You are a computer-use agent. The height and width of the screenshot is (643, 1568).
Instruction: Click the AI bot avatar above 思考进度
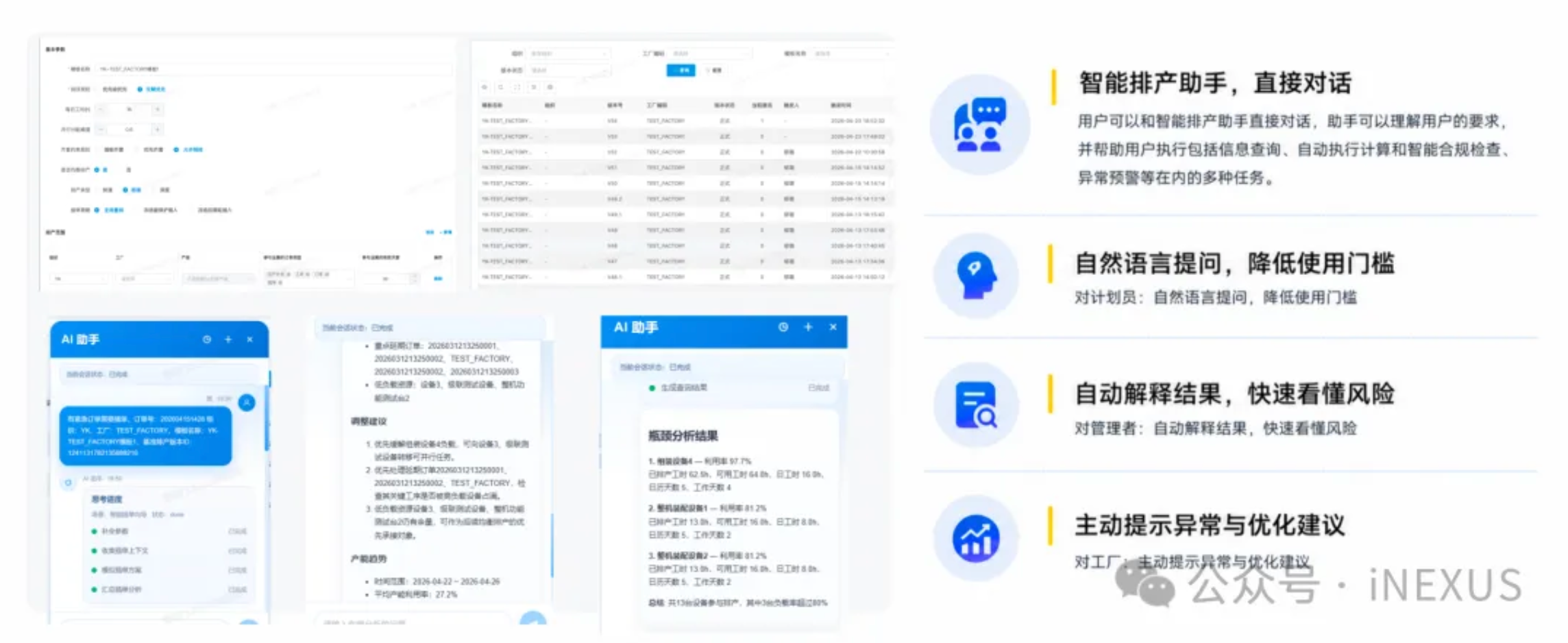pyautogui.click(x=68, y=483)
